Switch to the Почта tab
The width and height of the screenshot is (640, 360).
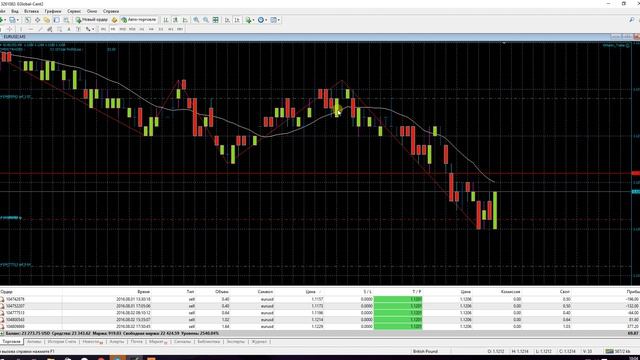136,342
